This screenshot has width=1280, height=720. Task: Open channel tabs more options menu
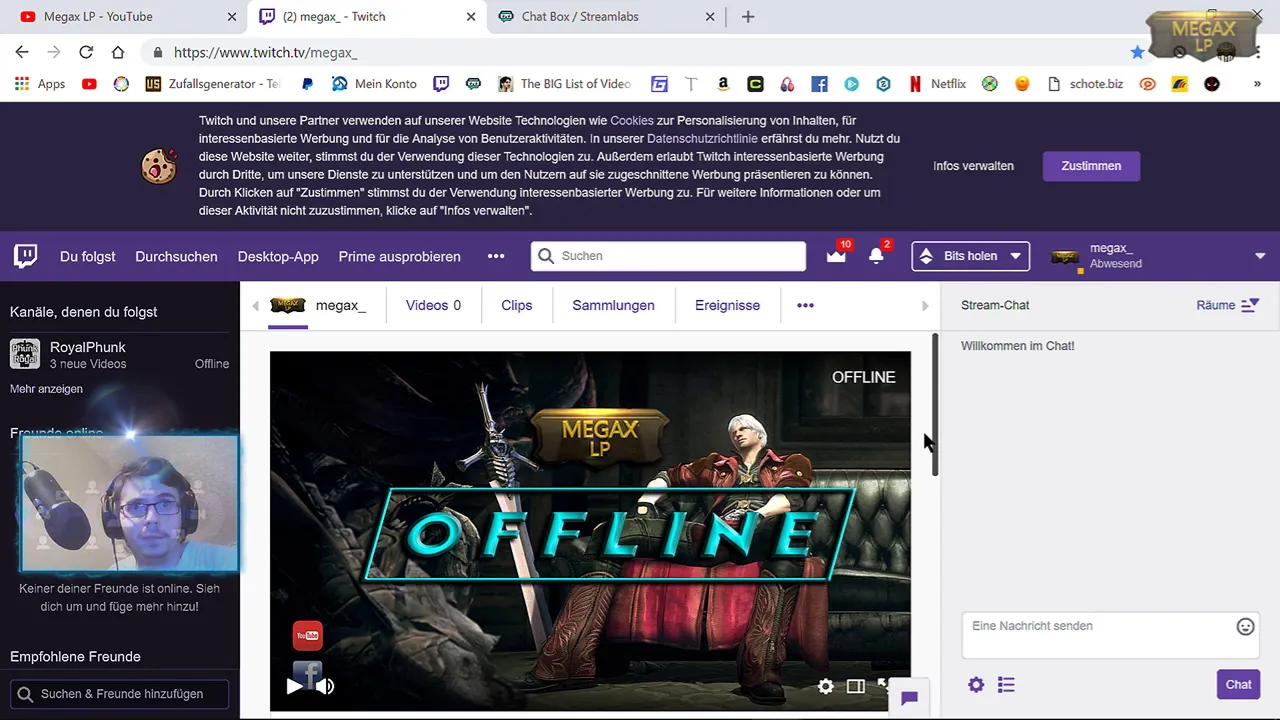pos(805,305)
